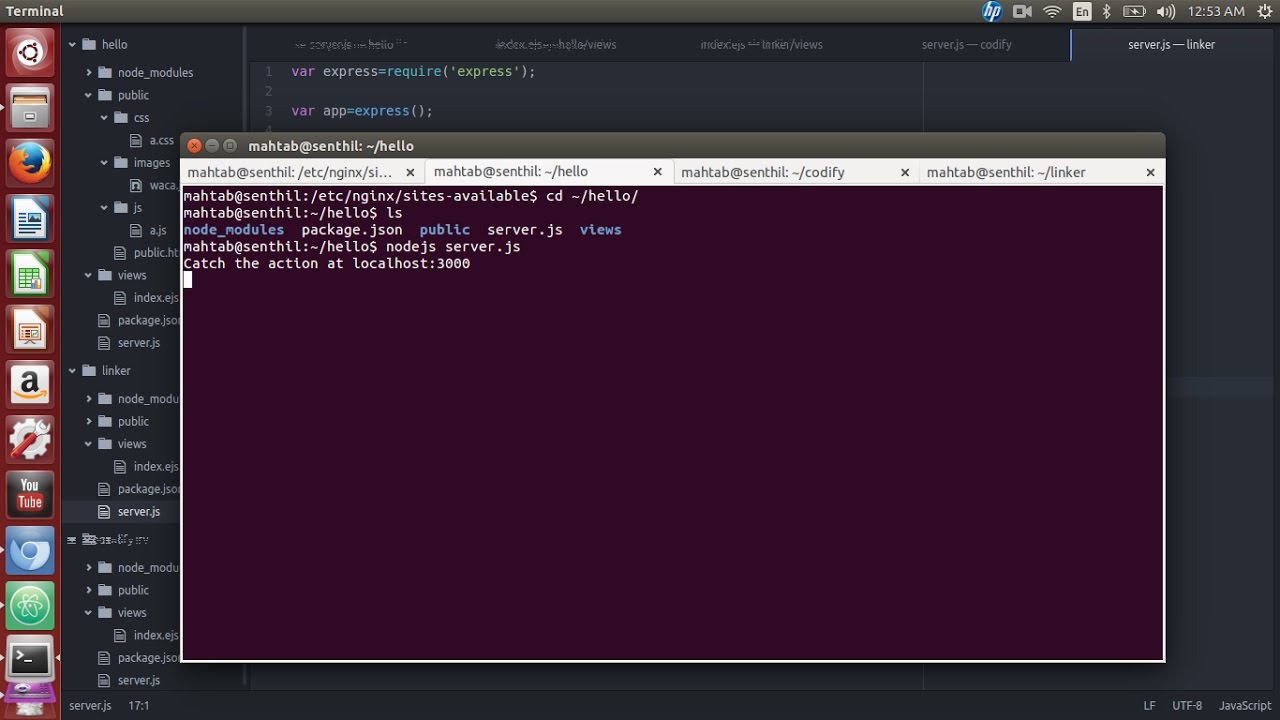
Task: Collapse the css folder in tree
Action: [104, 118]
